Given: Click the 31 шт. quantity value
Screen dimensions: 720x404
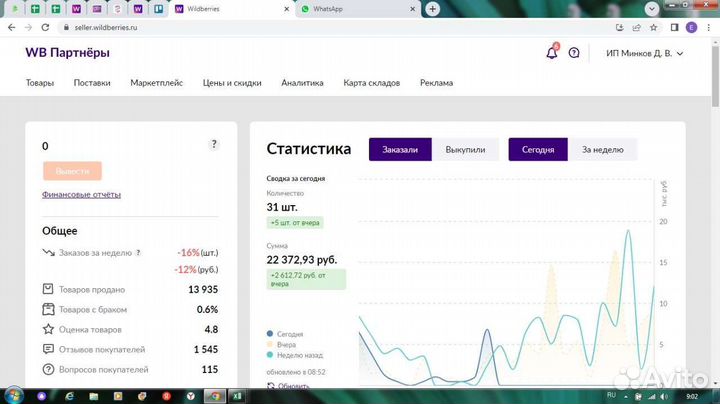Looking at the screenshot, I should pos(282,207).
